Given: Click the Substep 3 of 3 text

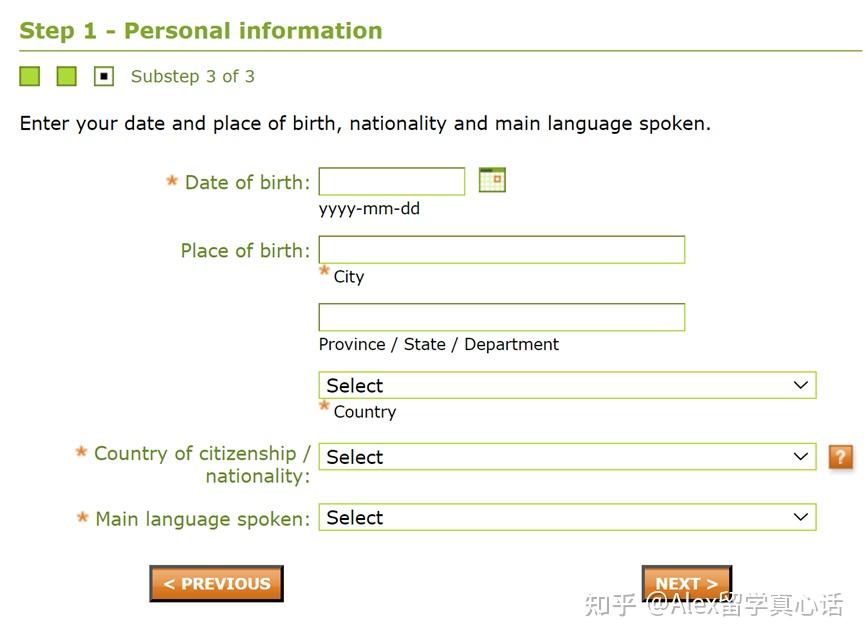Looking at the screenshot, I should pos(192,77).
